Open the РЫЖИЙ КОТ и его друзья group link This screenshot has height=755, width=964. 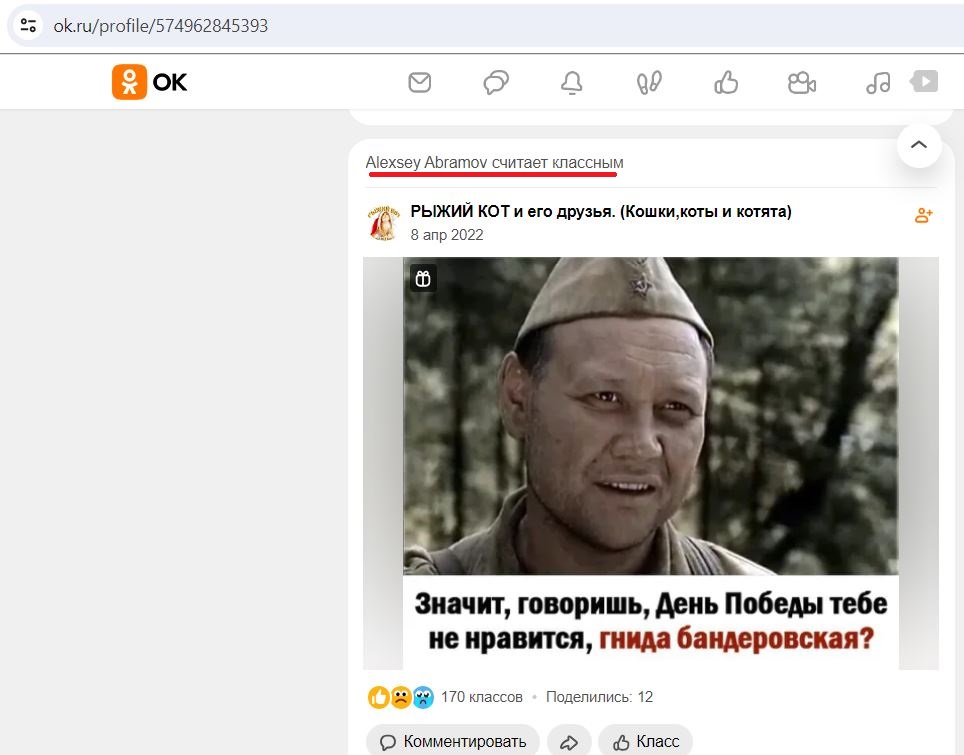601,211
